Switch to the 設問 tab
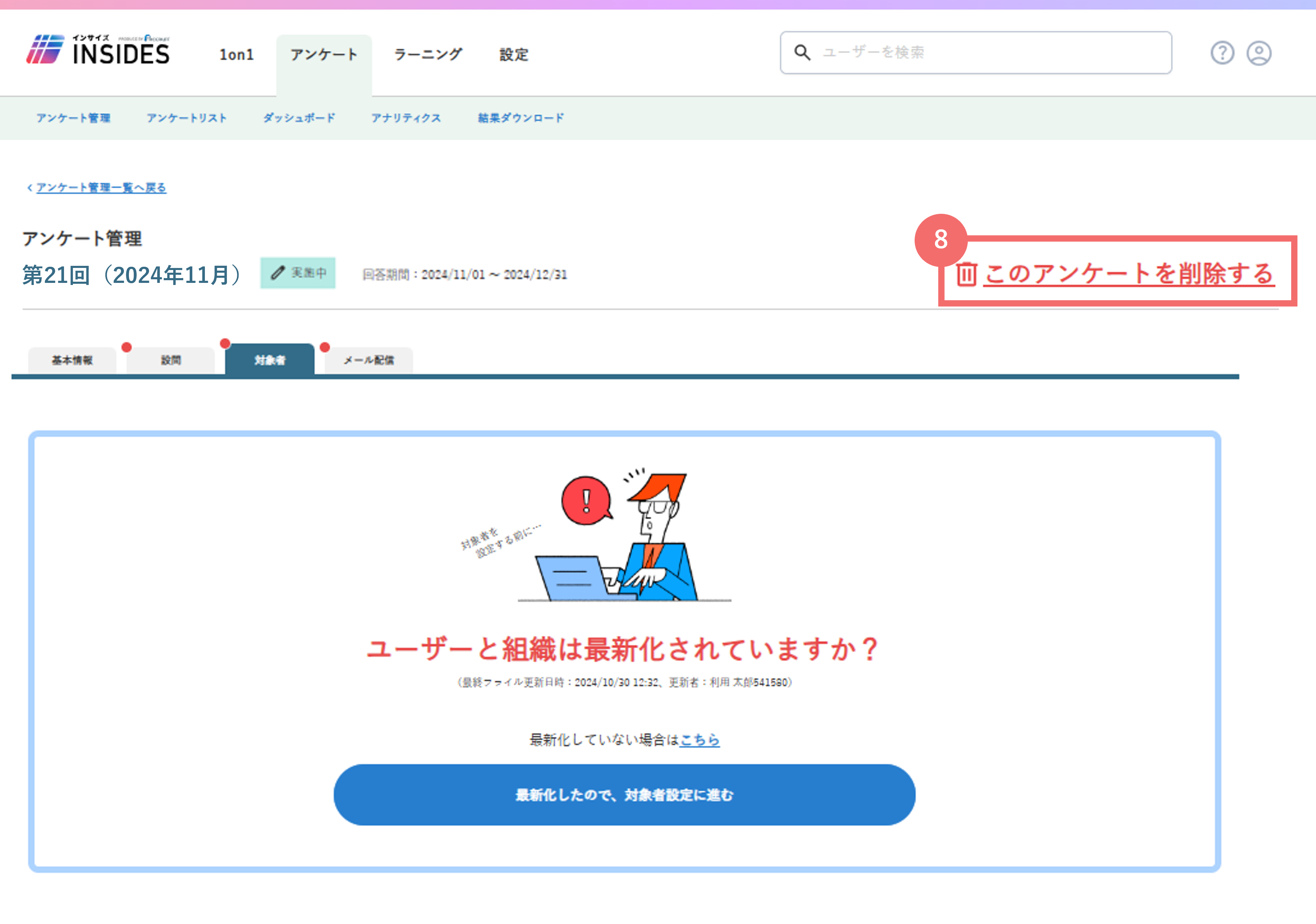Image resolution: width=1316 pixels, height=924 pixels. click(x=171, y=360)
